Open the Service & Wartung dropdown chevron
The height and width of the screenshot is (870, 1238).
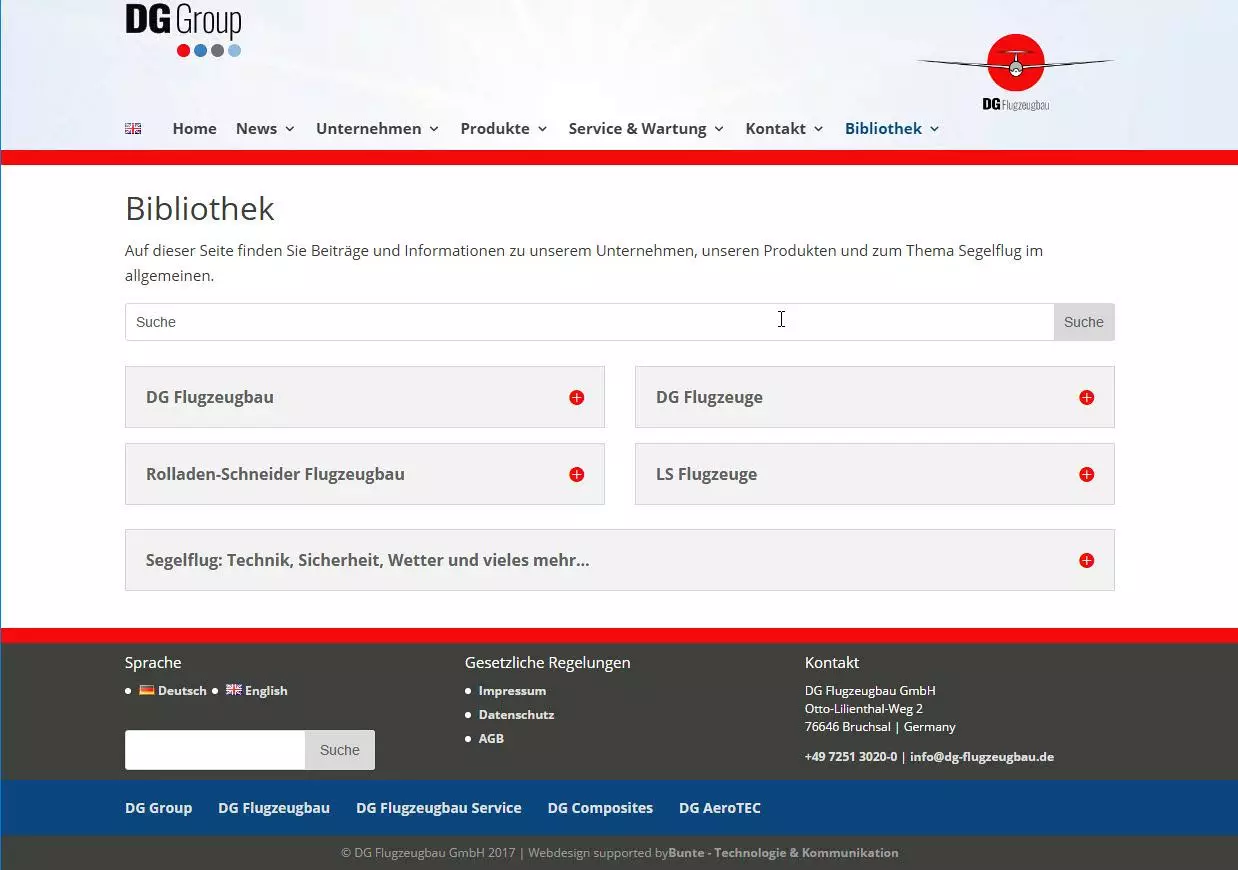click(719, 129)
